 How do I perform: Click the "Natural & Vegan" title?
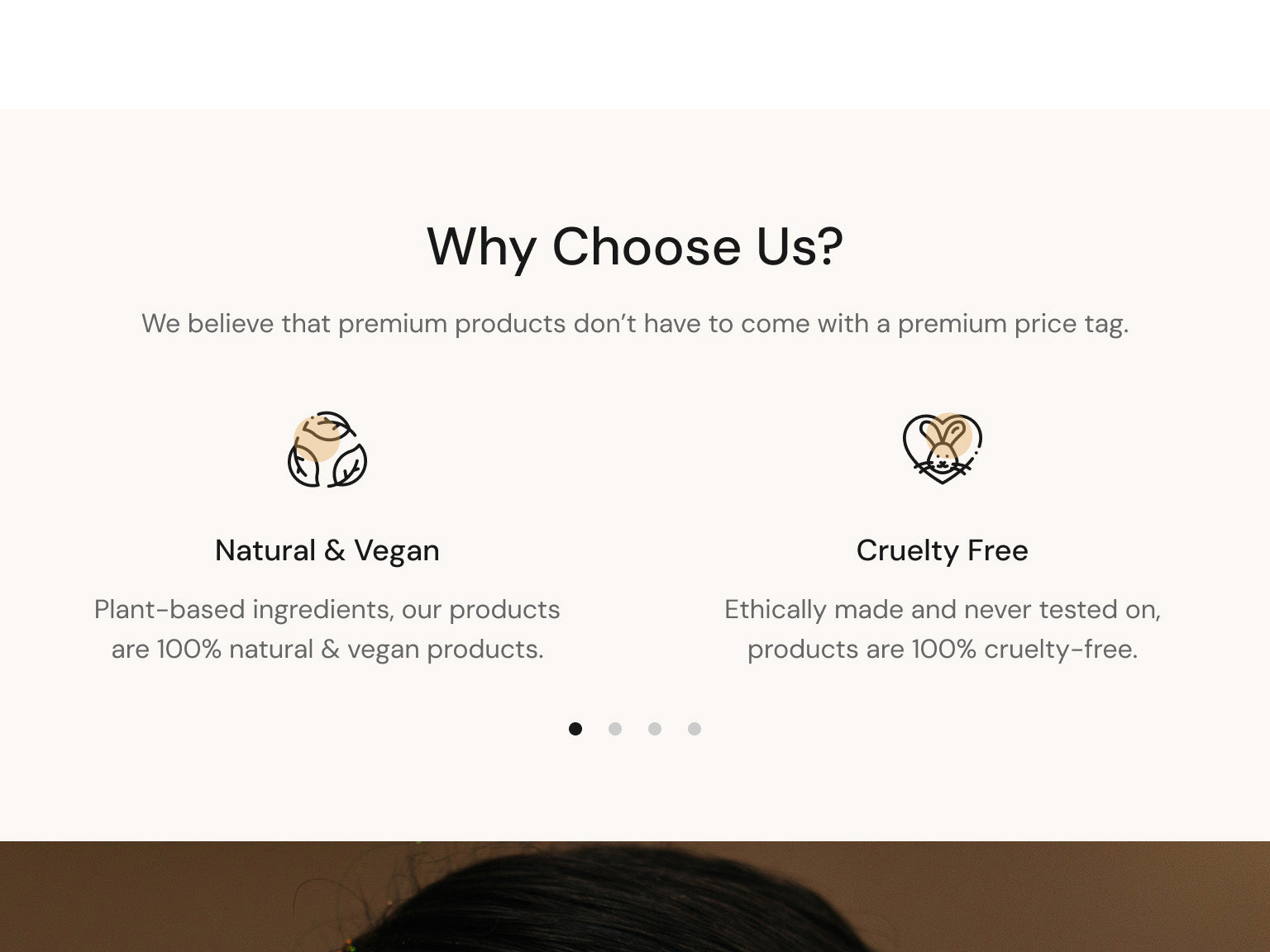[327, 550]
